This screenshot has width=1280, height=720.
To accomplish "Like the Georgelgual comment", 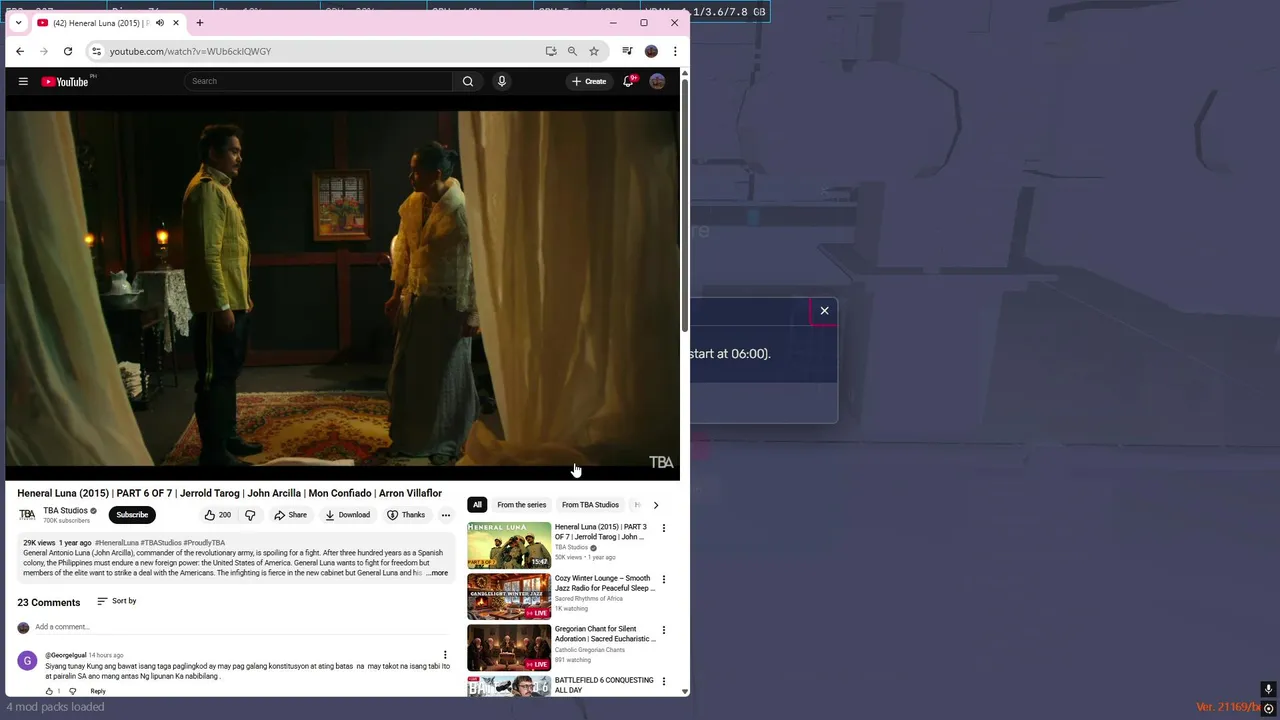I will tap(49, 691).
